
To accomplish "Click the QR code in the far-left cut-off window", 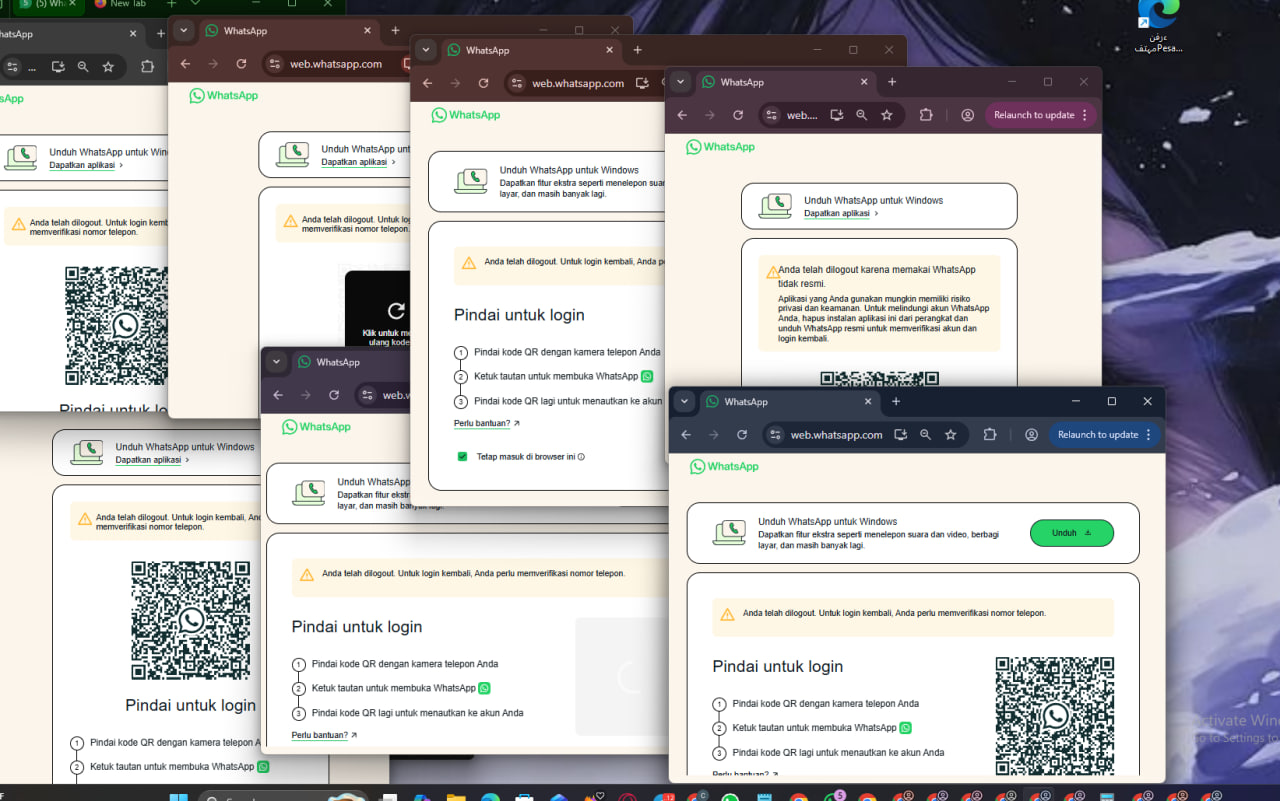I will 117,326.
